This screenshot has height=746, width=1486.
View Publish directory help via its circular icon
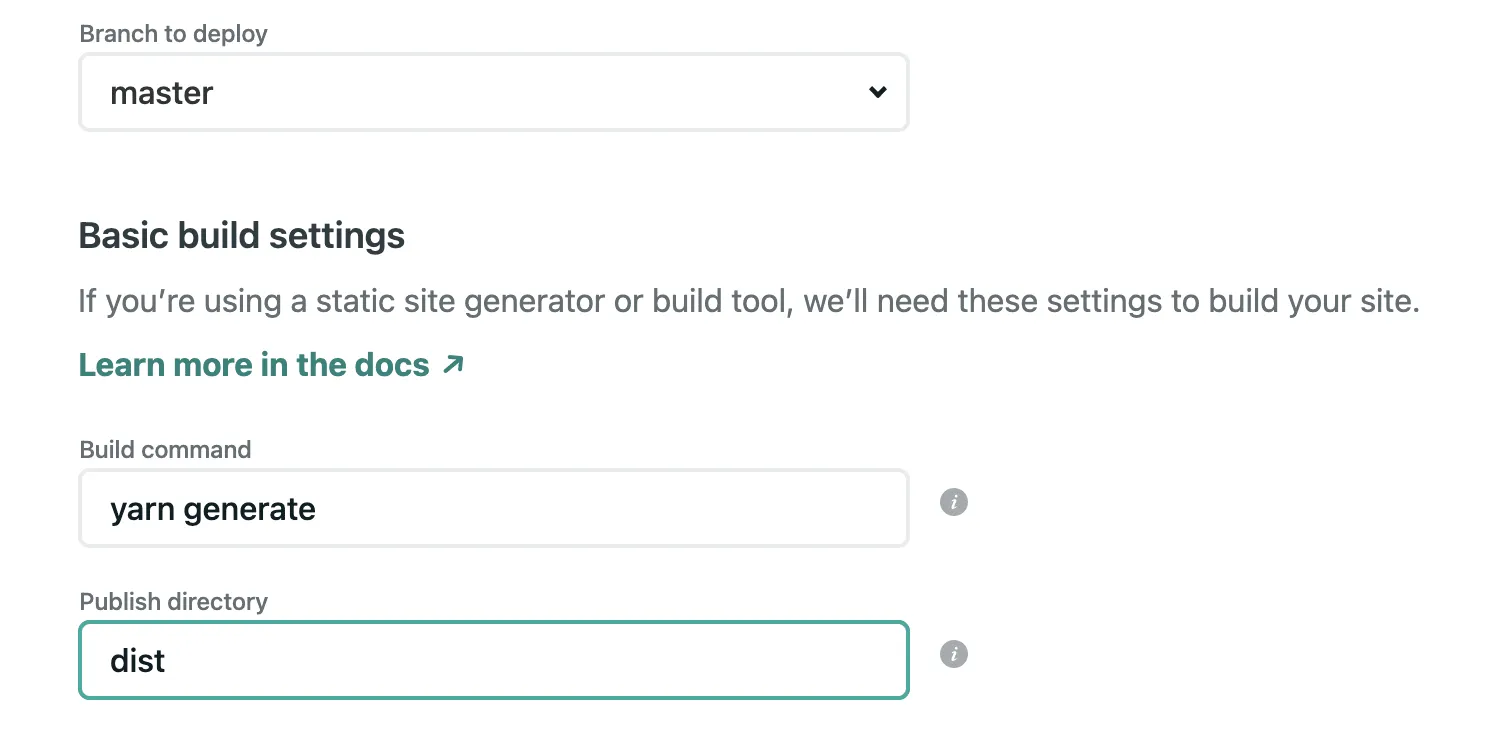coord(953,654)
